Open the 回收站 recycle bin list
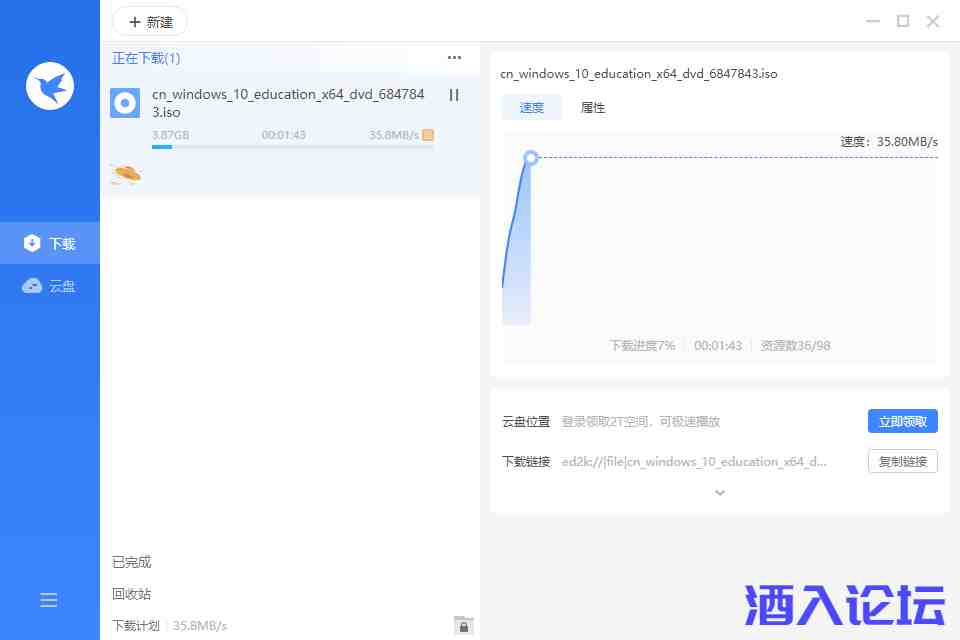960x640 pixels. (x=132, y=594)
